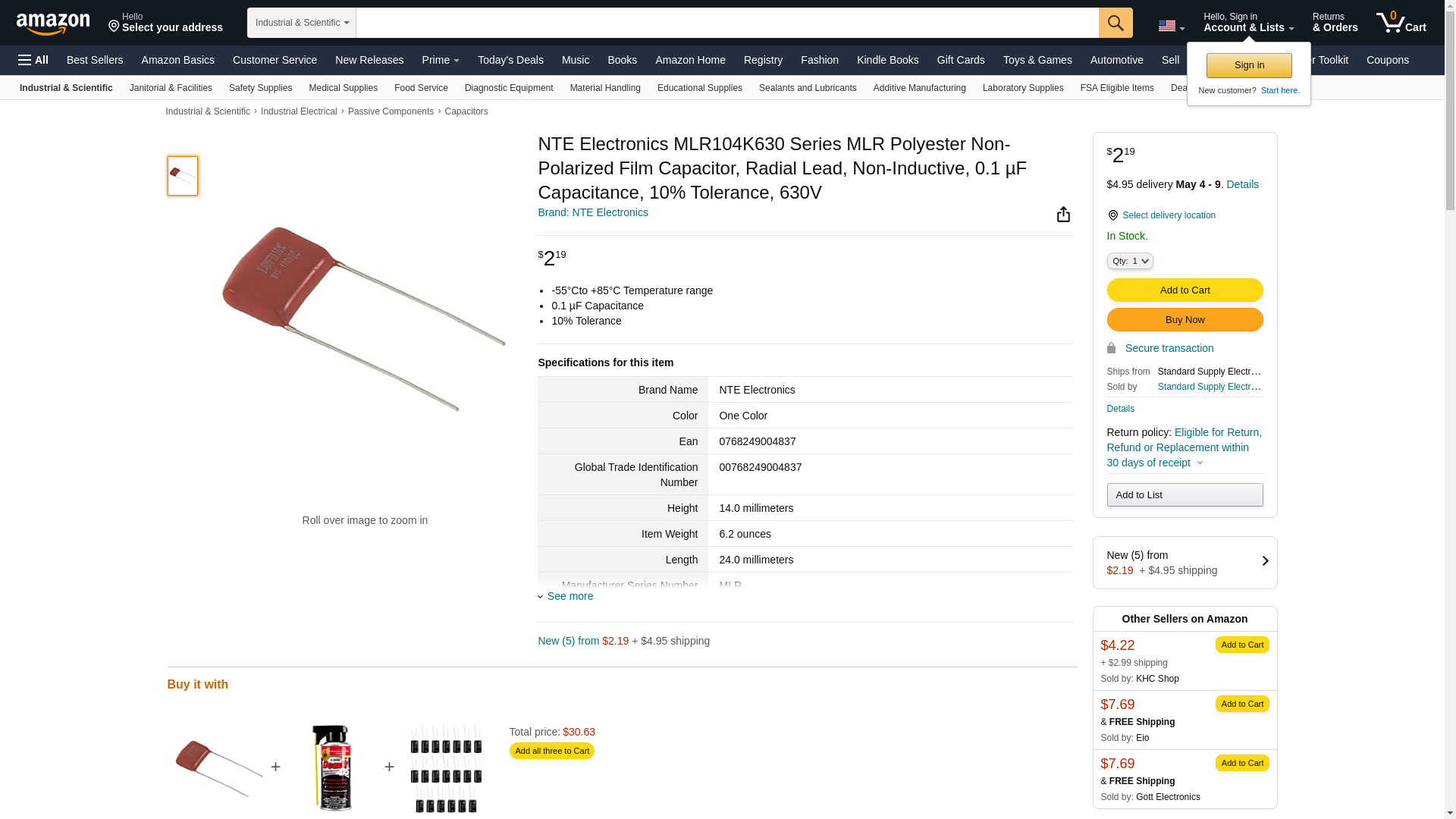This screenshot has height=819, width=1456.
Task: Click in the search text field
Action: [x=726, y=23]
